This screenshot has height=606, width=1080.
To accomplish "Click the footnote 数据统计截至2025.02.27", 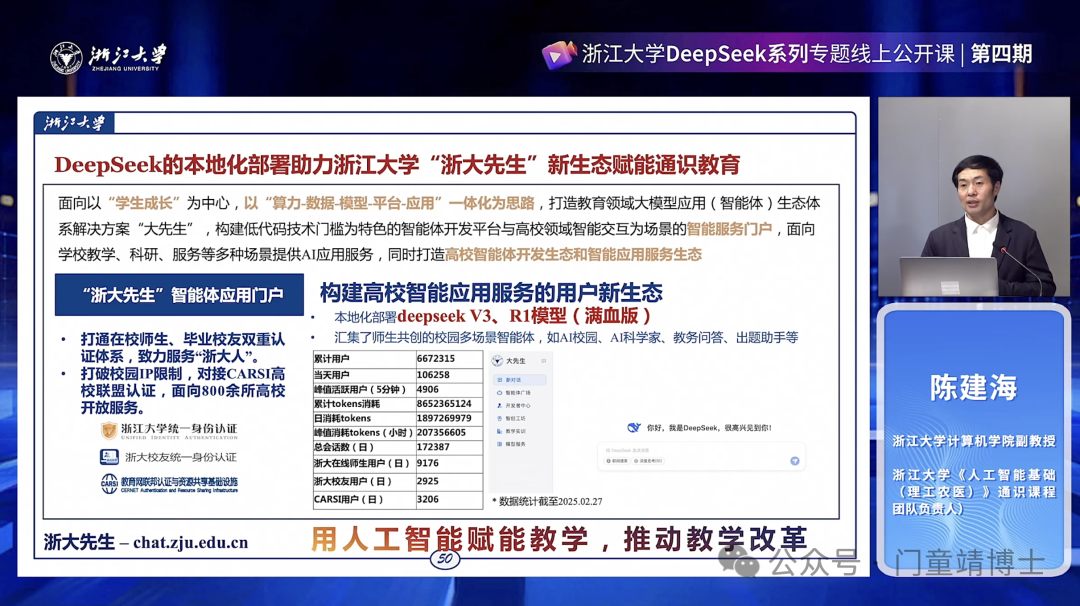I will click(x=547, y=501).
